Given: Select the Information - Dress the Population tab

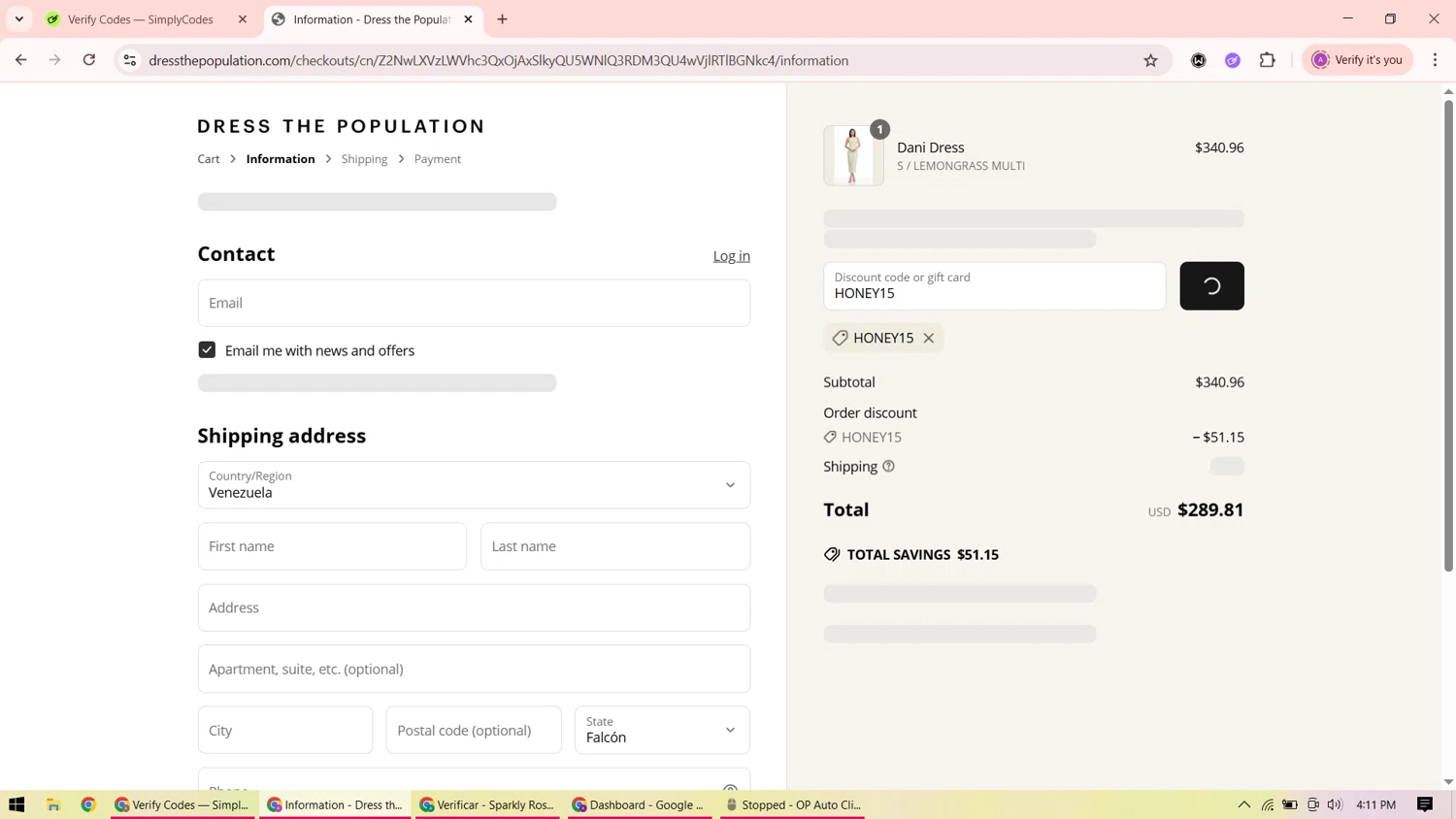Looking at the screenshot, I should click(373, 19).
